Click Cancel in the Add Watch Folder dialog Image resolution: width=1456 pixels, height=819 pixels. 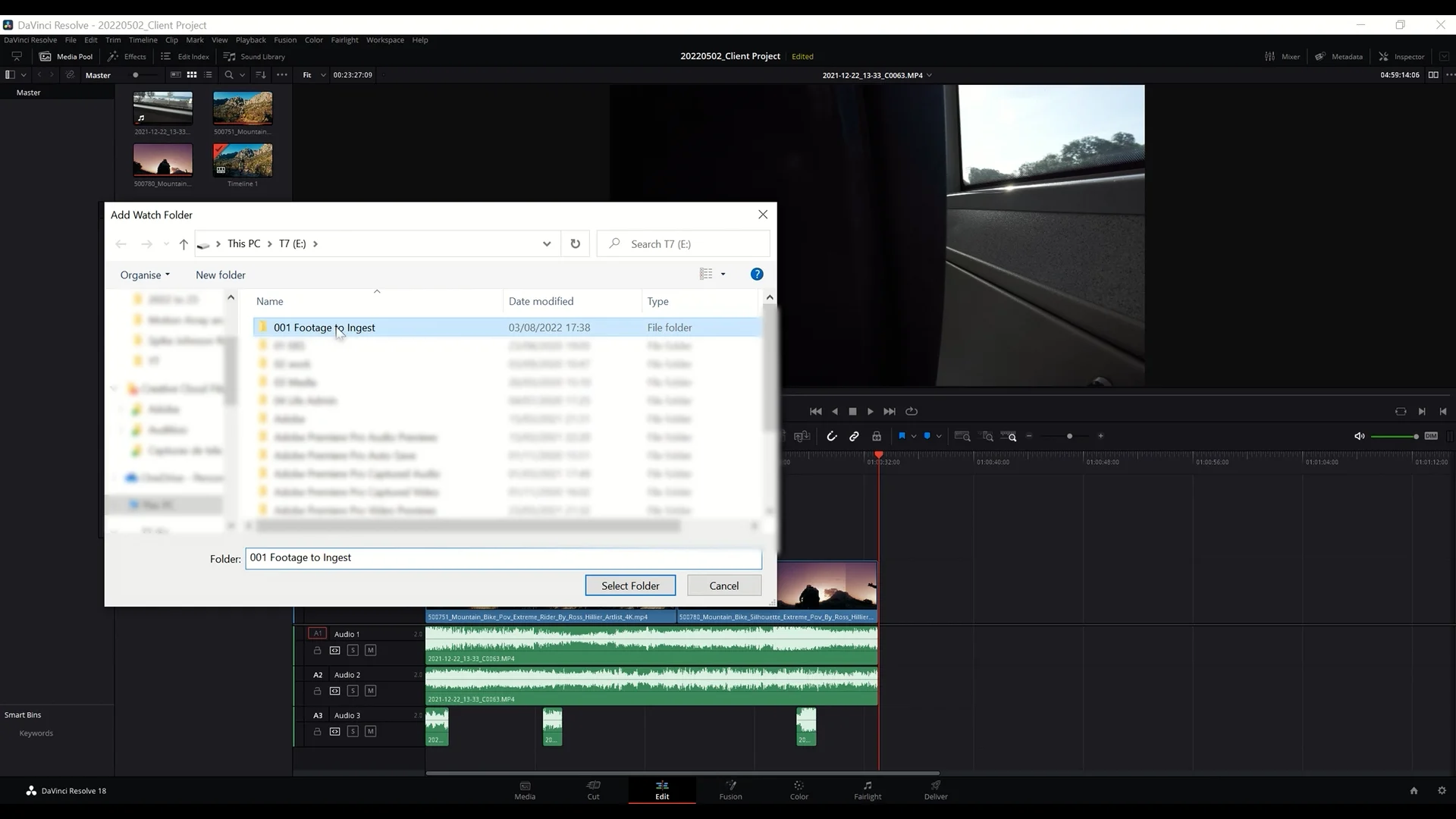[723, 585]
